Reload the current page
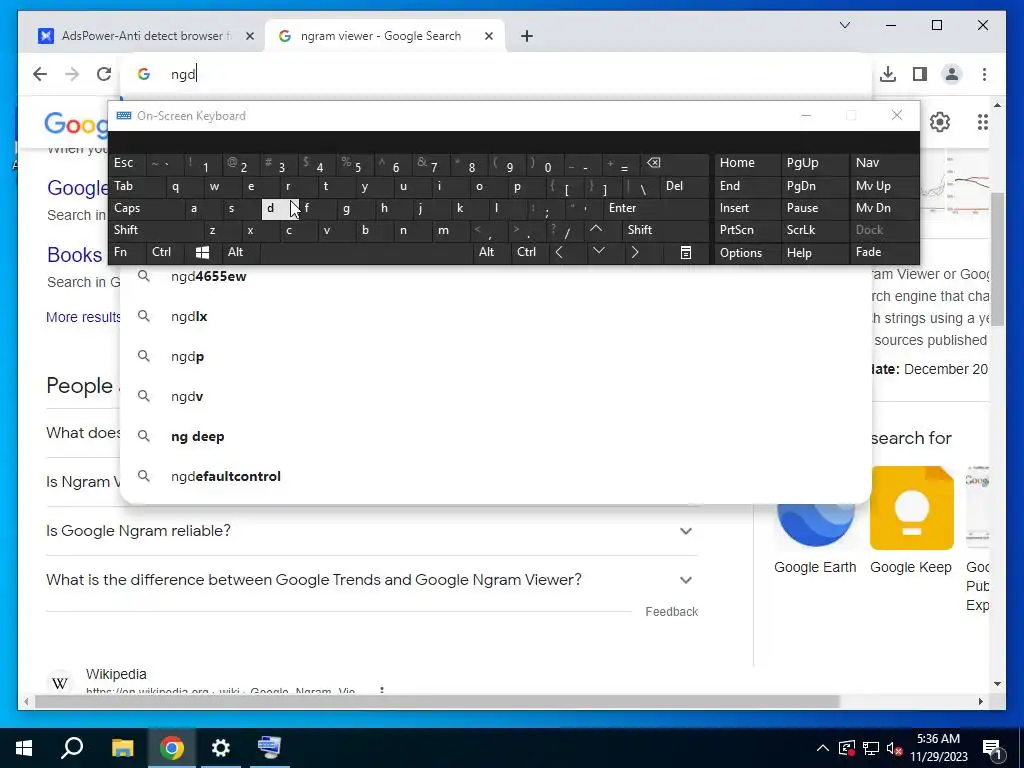This screenshot has height=768, width=1024. [104, 74]
